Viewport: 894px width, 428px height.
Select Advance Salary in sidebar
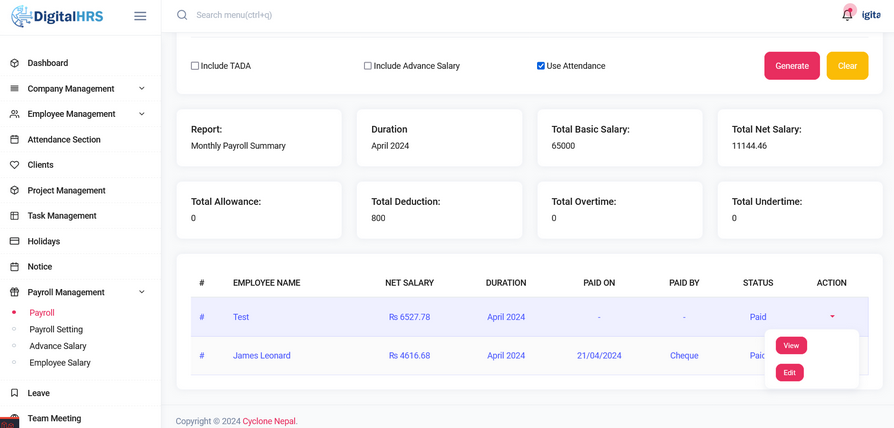pos(58,346)
